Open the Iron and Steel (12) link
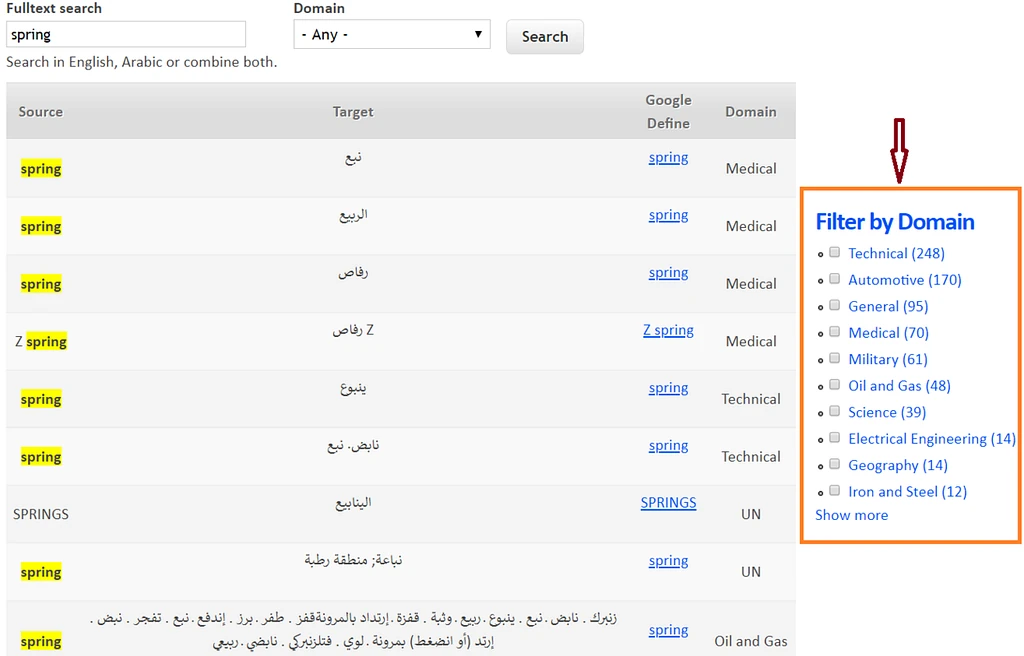 907,492
